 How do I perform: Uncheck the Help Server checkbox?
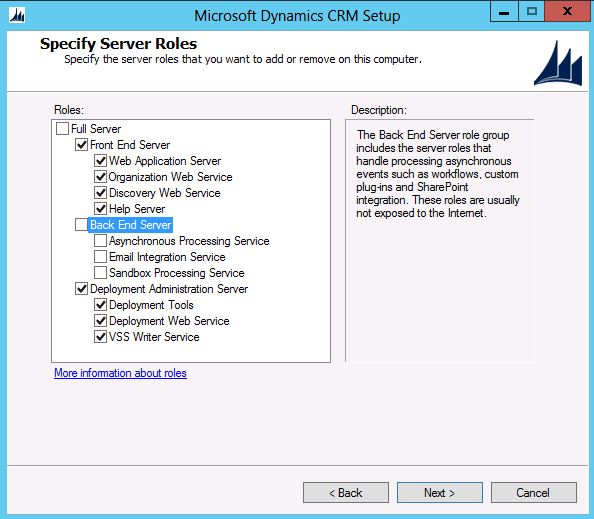pos(100,208)
